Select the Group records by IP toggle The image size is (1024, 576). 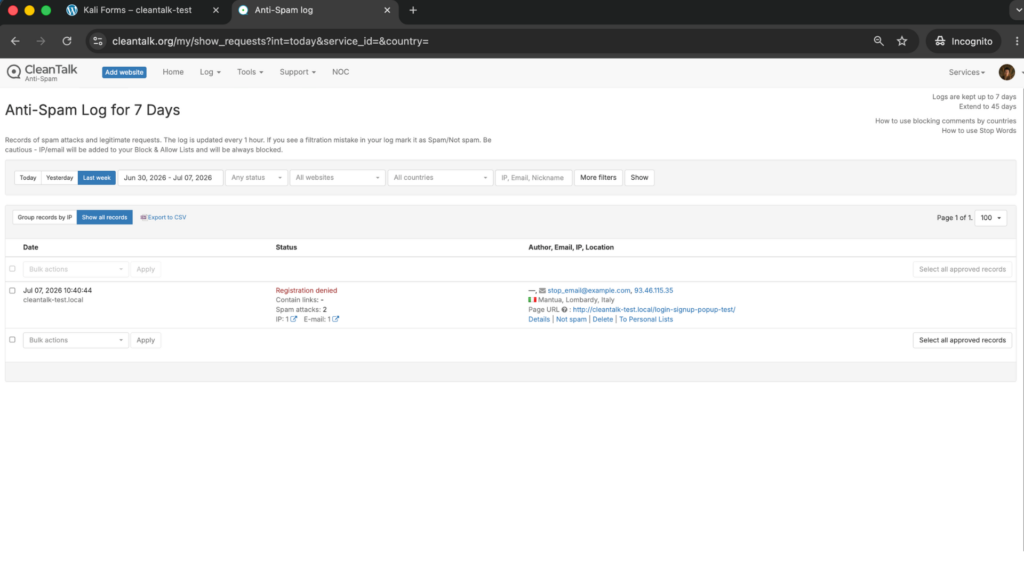(45, 217)
